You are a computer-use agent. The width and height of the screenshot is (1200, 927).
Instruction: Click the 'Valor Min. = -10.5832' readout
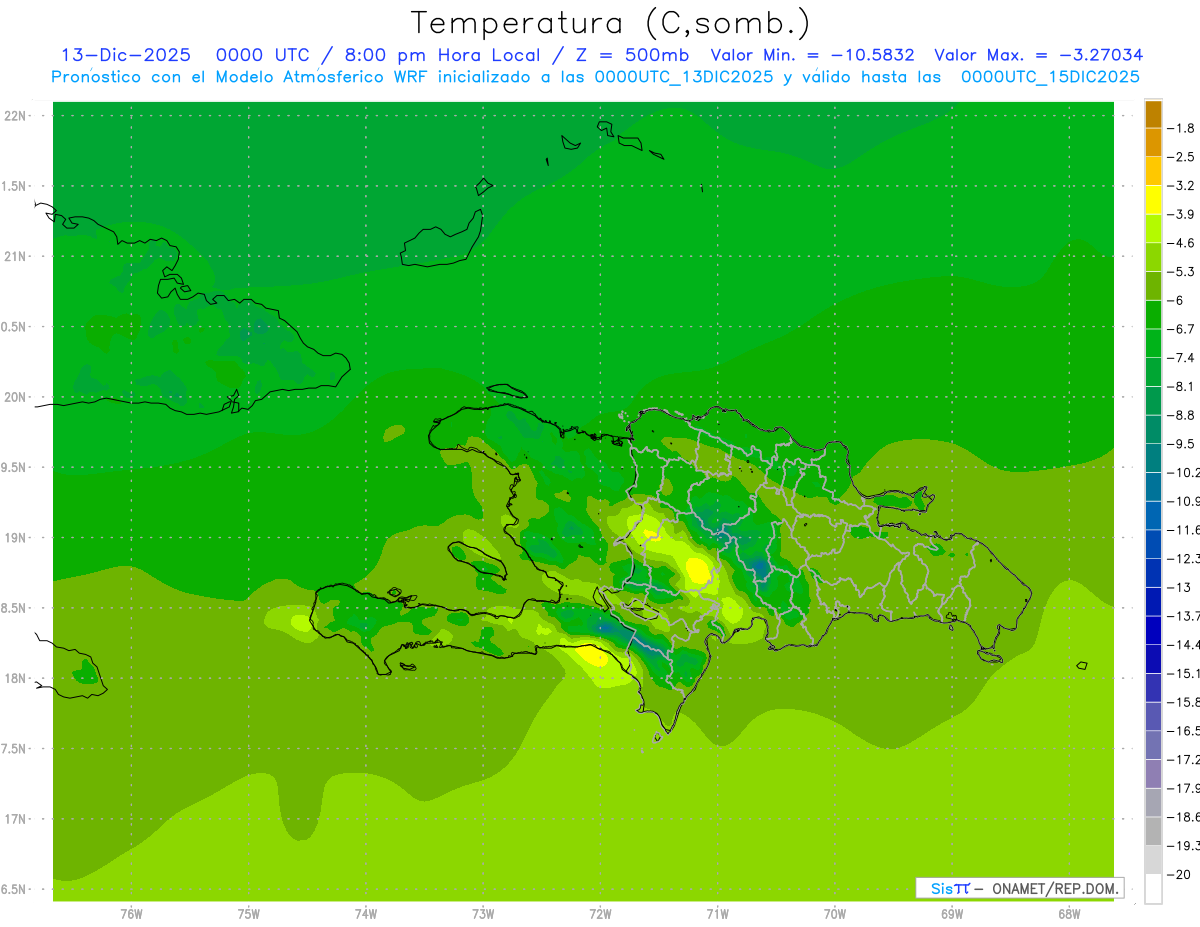(812, 55)
